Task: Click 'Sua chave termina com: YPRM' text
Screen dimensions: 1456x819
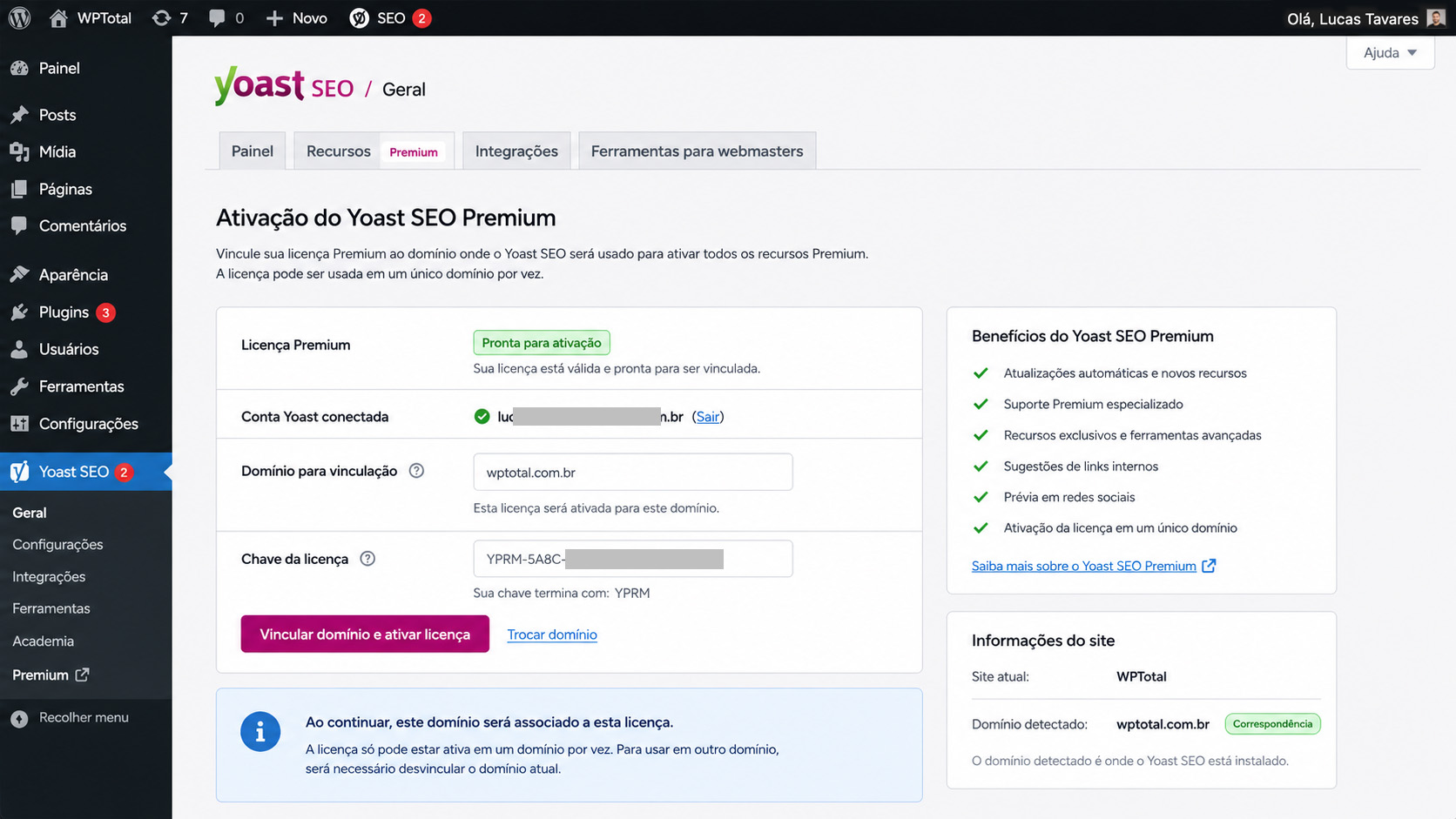Action: pyautogui.click(x=562, y=593)
